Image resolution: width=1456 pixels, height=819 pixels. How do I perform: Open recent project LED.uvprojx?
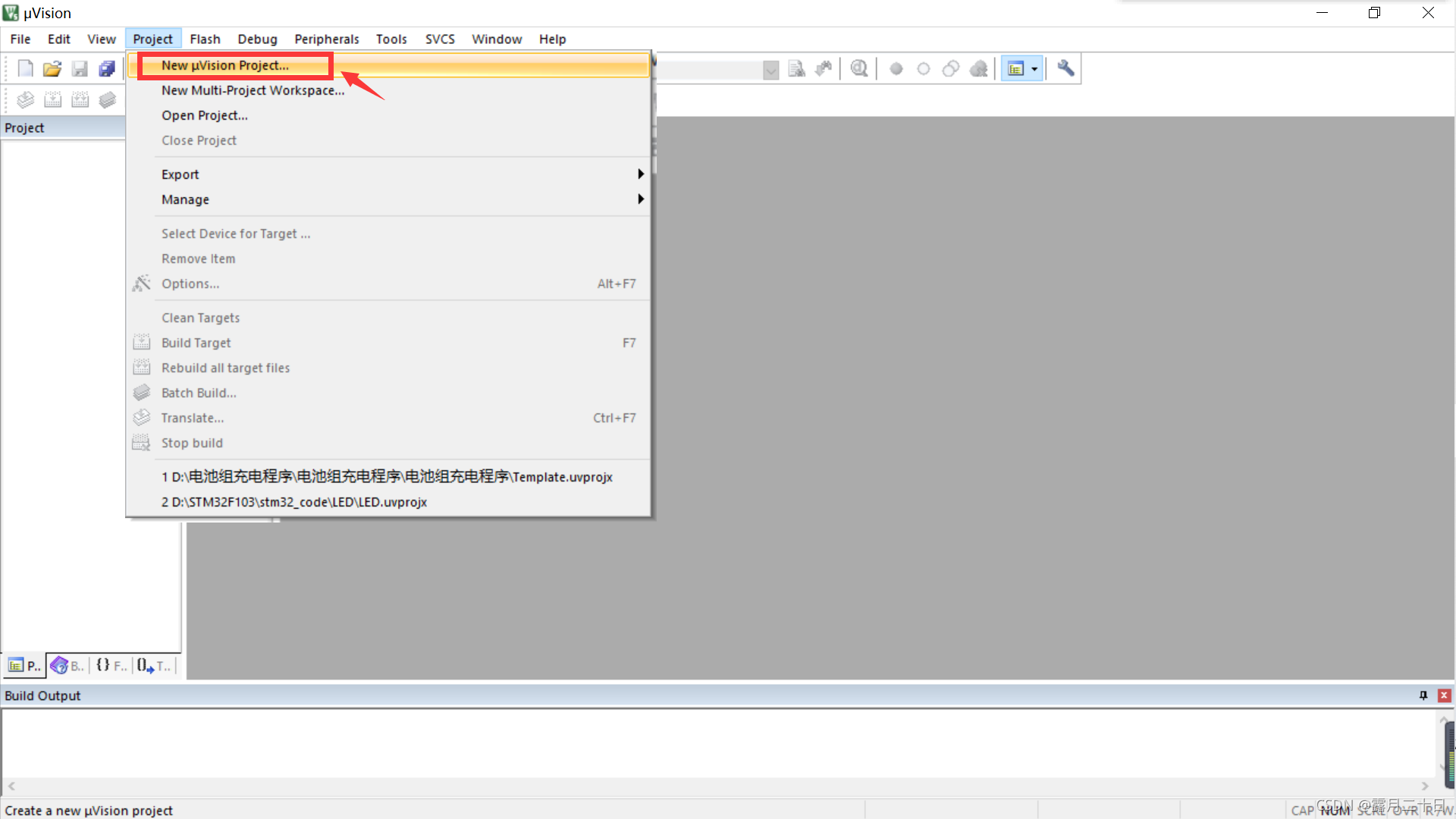click(x=388, y=503)
